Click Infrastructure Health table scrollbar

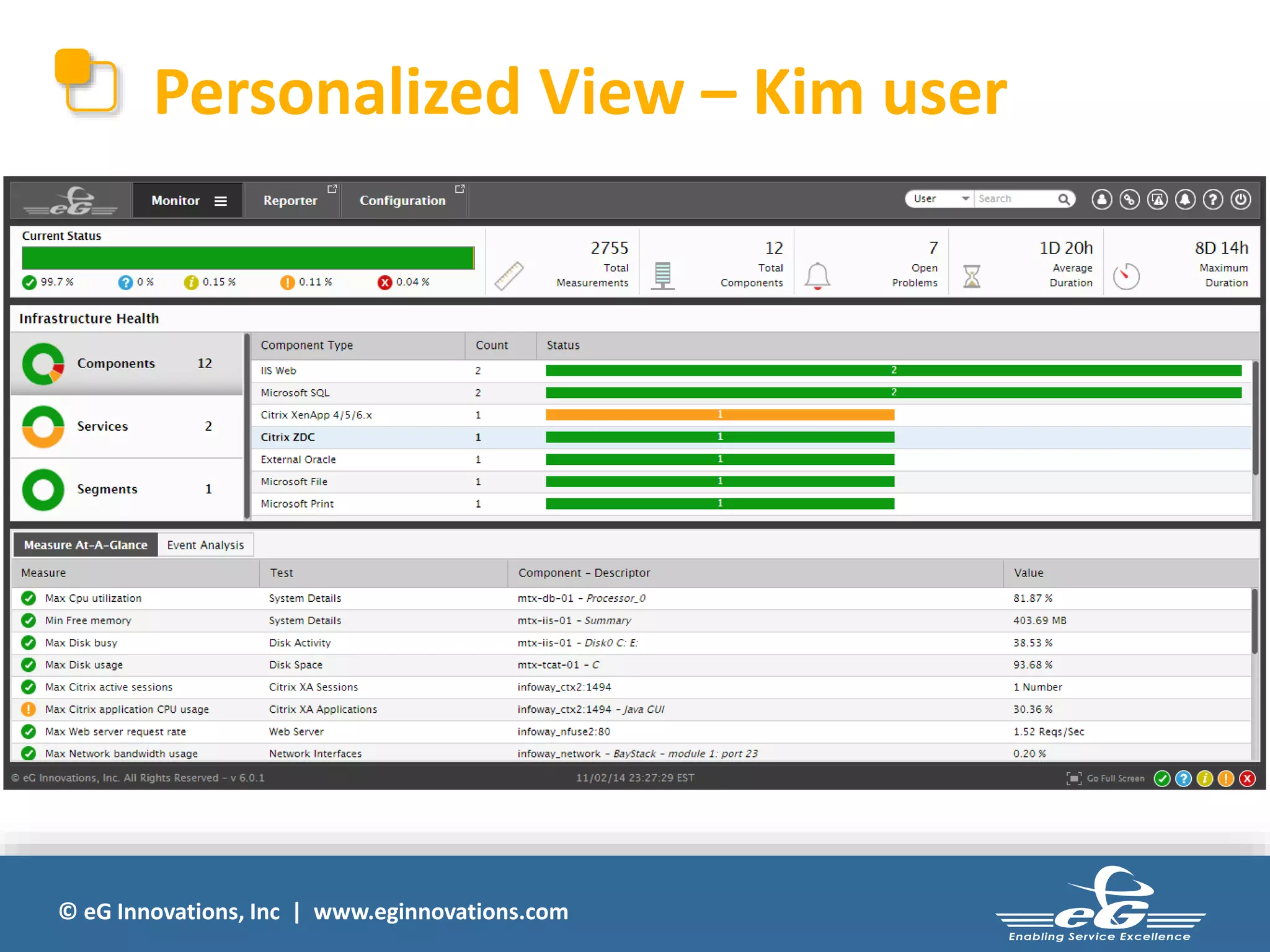1256,418
